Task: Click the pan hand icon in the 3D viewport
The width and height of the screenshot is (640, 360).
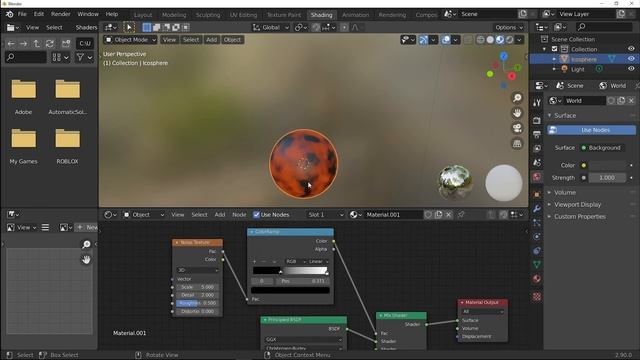Action: pyautogui.click(x=517, y=113)
